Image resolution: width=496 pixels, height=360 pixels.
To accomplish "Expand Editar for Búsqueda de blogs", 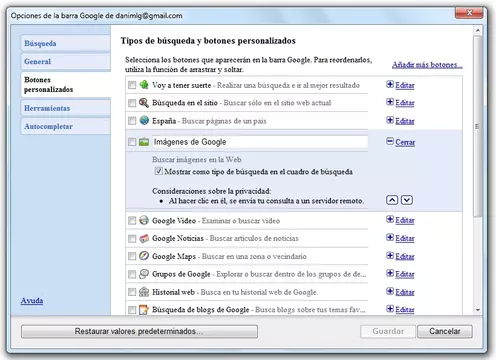I will 400,309.
